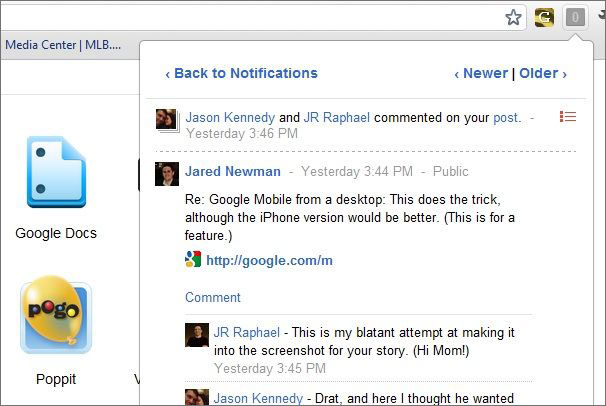
Task: Go Back to Notifications
Action: 242,73
